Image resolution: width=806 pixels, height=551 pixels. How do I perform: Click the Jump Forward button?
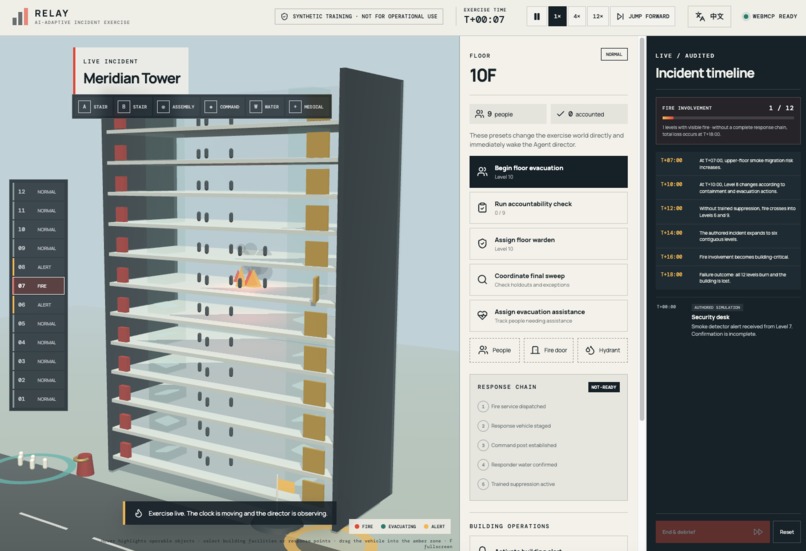[x=643, y=16]
